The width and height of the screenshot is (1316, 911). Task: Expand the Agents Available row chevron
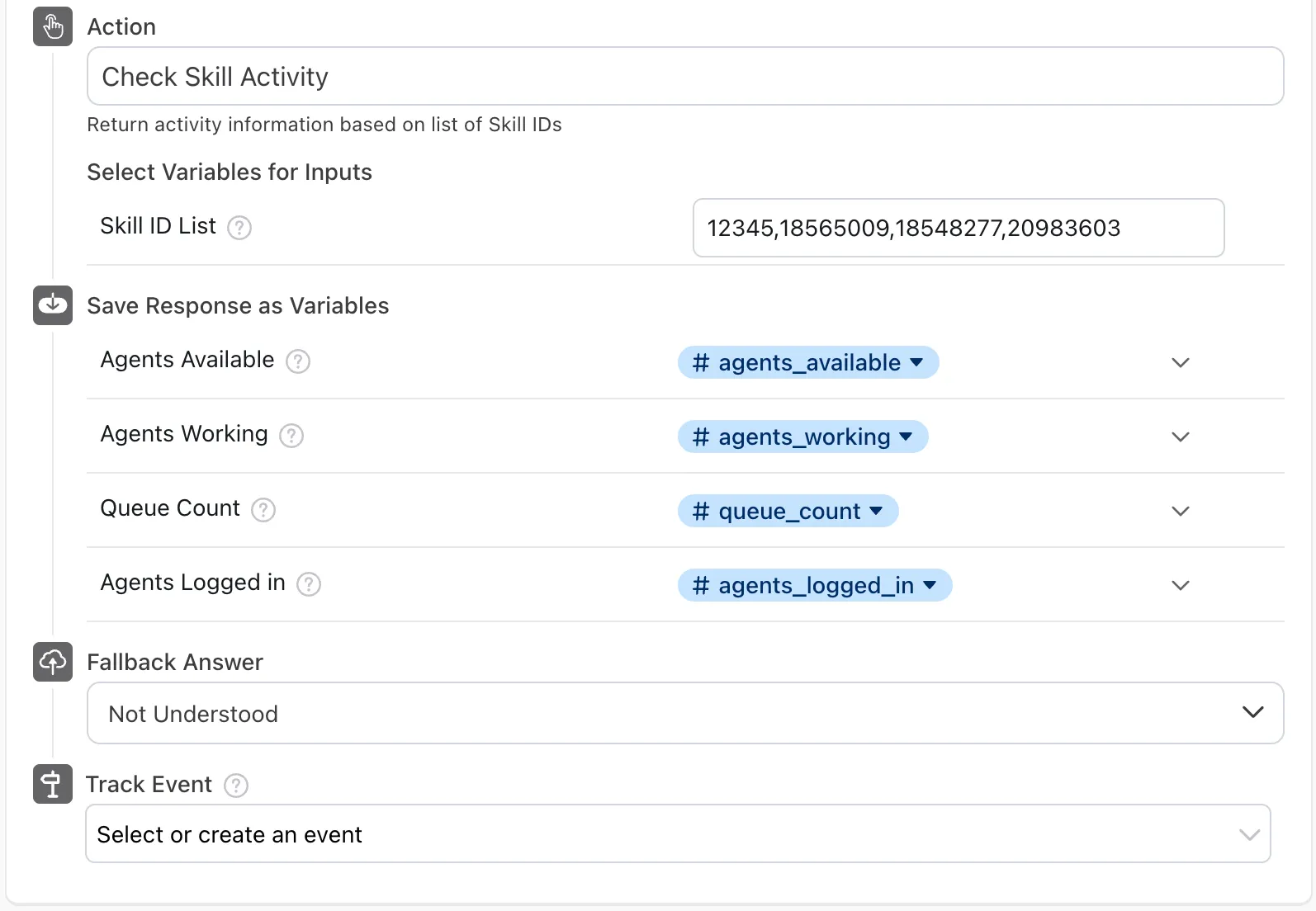point(1181,362)
